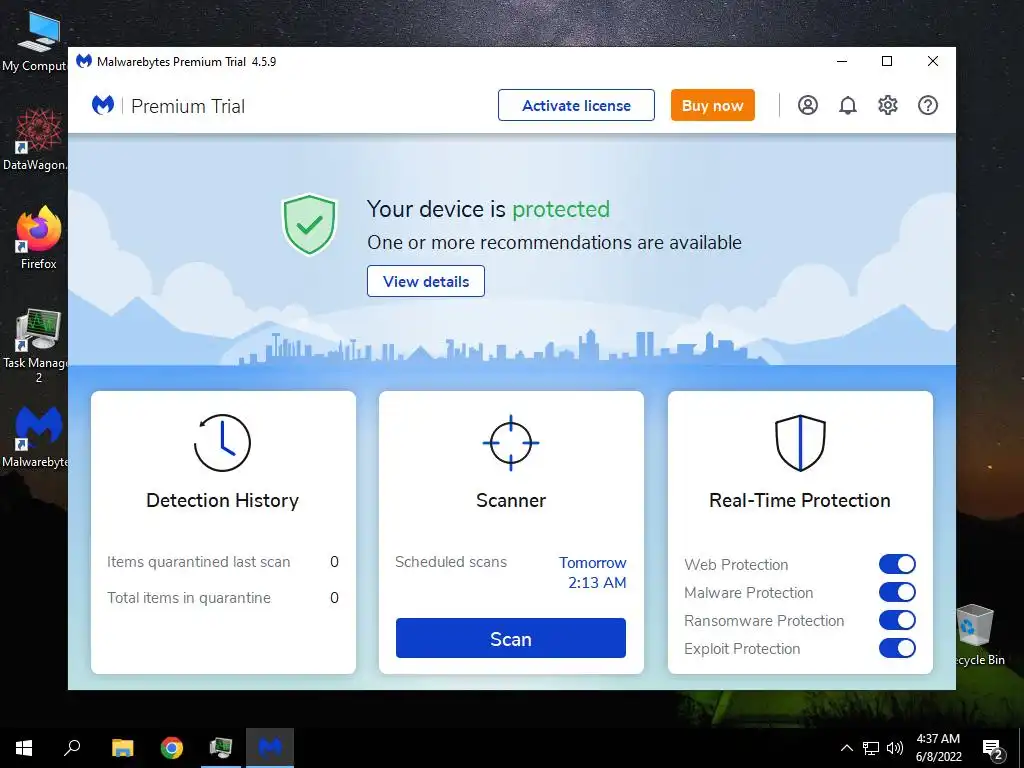Image resolution: width=1024 pixels, height=768 pixels.
Task: Open the notifications bell
Action: (848, 105)
